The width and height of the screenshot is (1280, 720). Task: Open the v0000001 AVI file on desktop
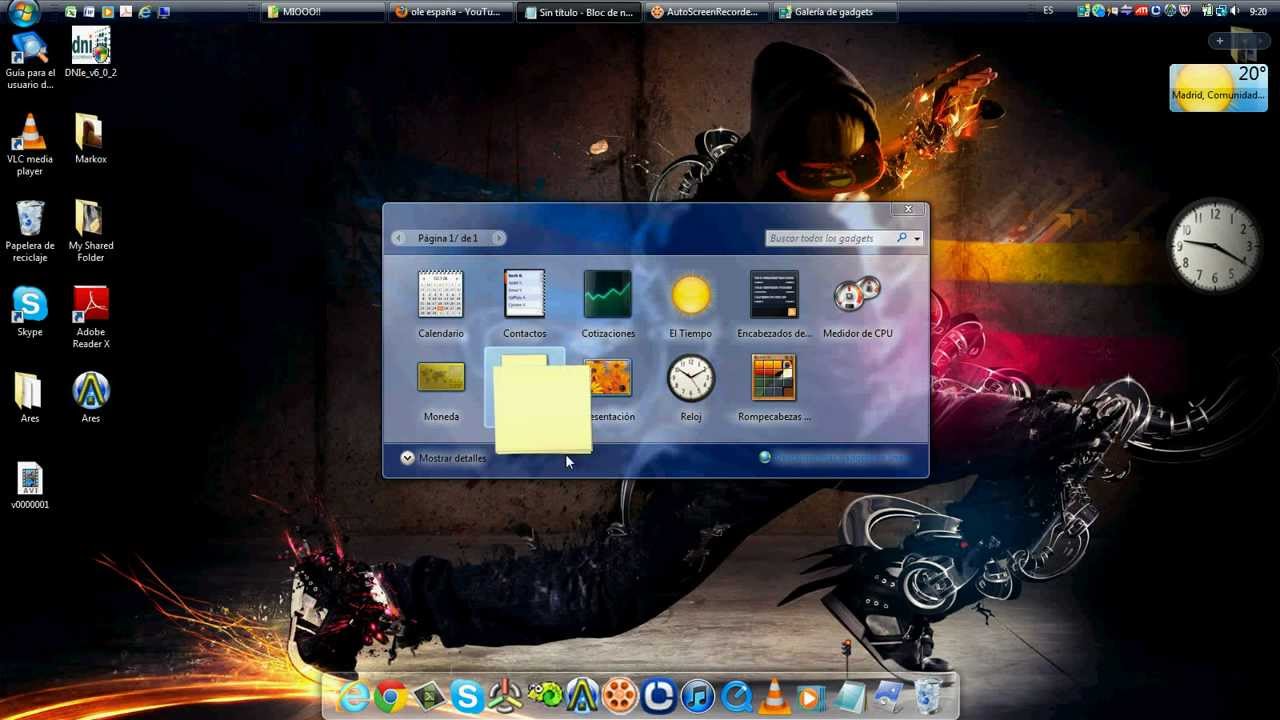tap(30, 486)
